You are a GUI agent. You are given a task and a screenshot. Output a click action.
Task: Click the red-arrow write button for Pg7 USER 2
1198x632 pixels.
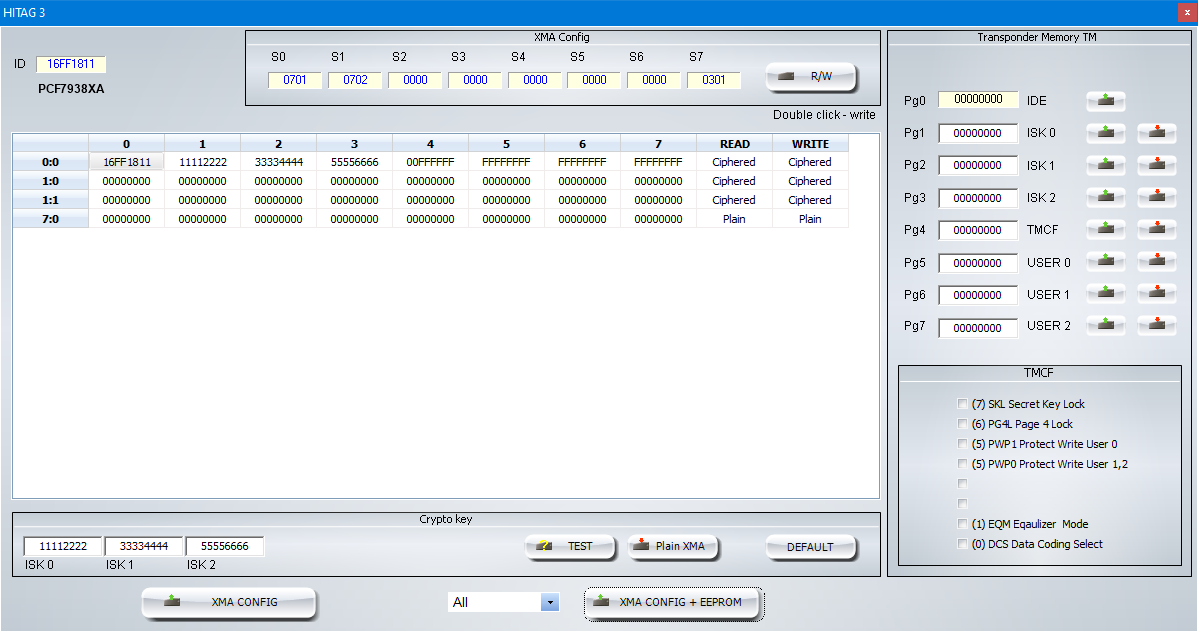[1157, 326]
